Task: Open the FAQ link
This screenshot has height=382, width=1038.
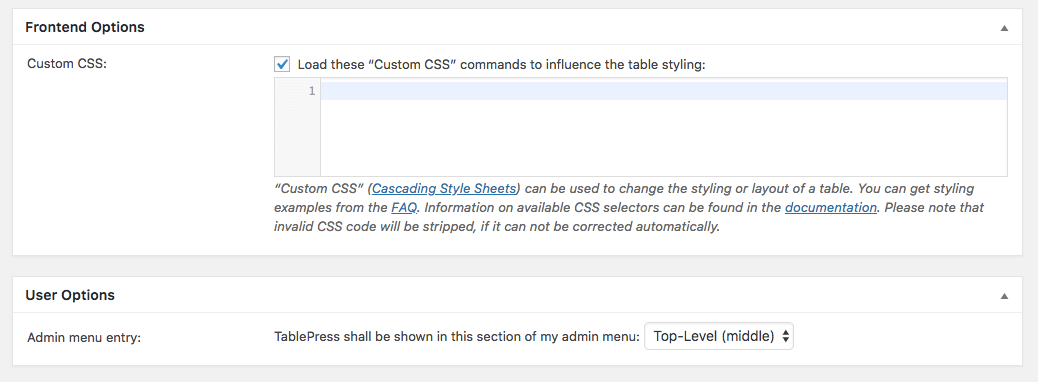Action: point(404,207)
